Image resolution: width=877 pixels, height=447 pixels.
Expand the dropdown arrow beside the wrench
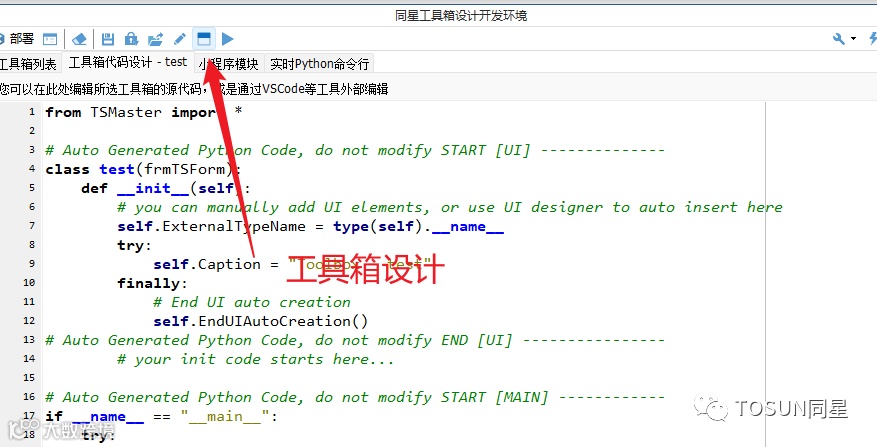click(x=854, y=39)
